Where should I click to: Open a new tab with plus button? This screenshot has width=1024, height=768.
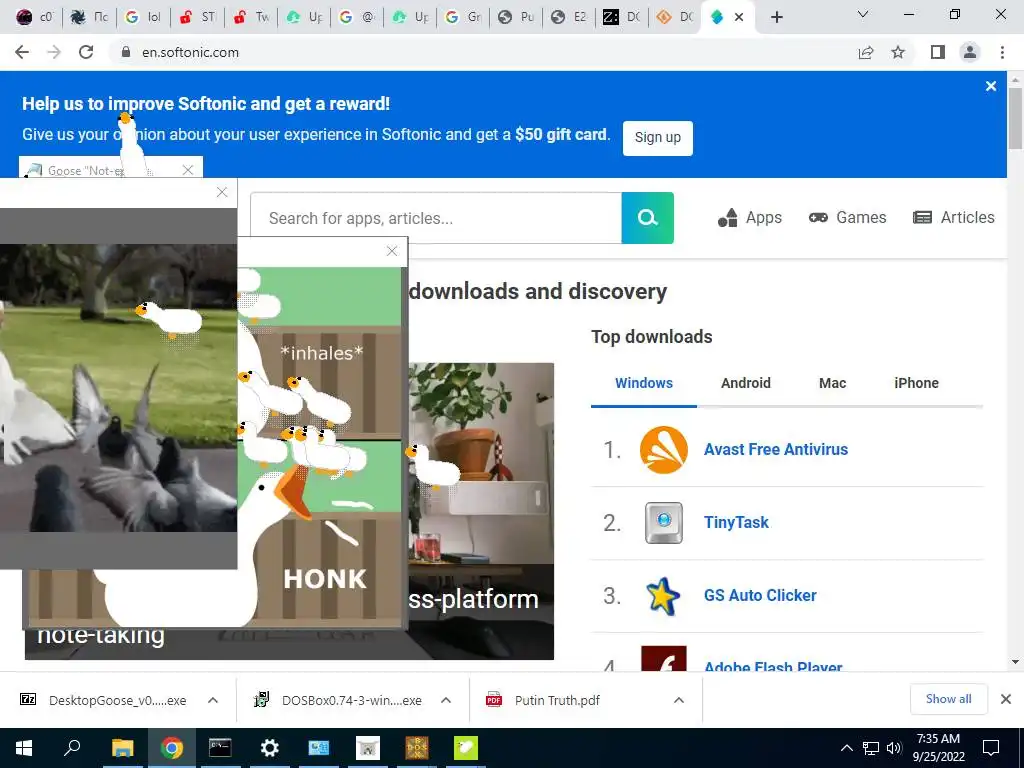pyautogui.click(x=776, y=17)
